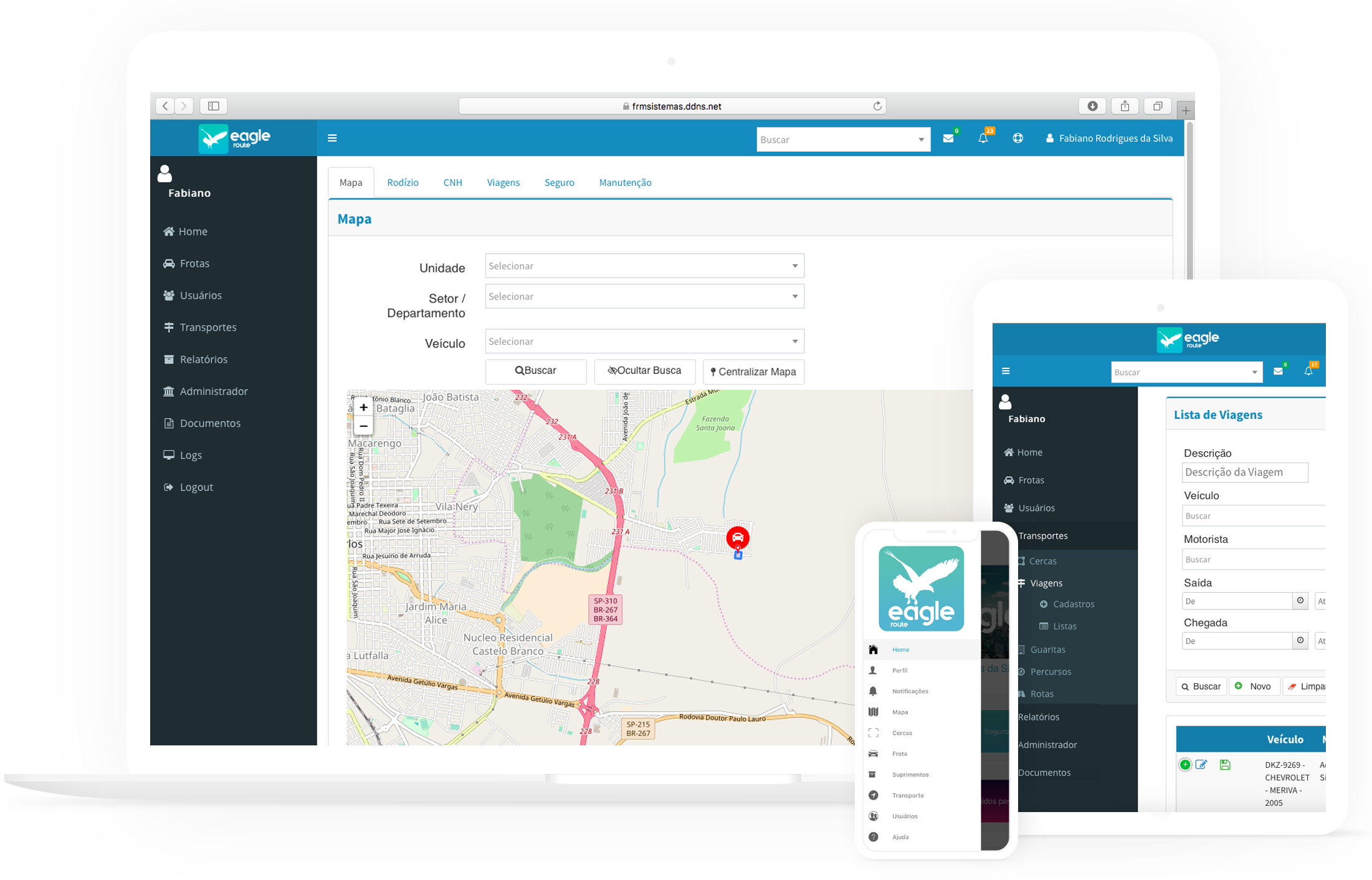The width and height of the screenshot is (1372, 880).
Task: Click the Buscar button under the map filters
Action: (x=536, y=371)
